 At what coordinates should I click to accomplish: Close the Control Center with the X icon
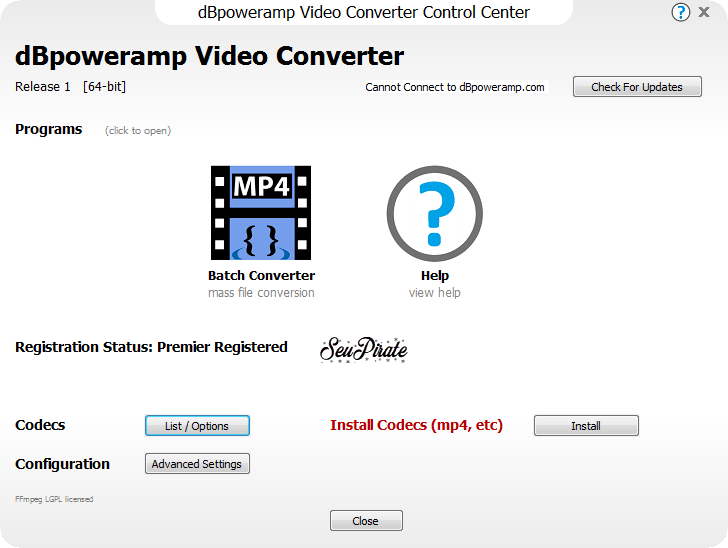pyautogui.click(x=704, y=12)
